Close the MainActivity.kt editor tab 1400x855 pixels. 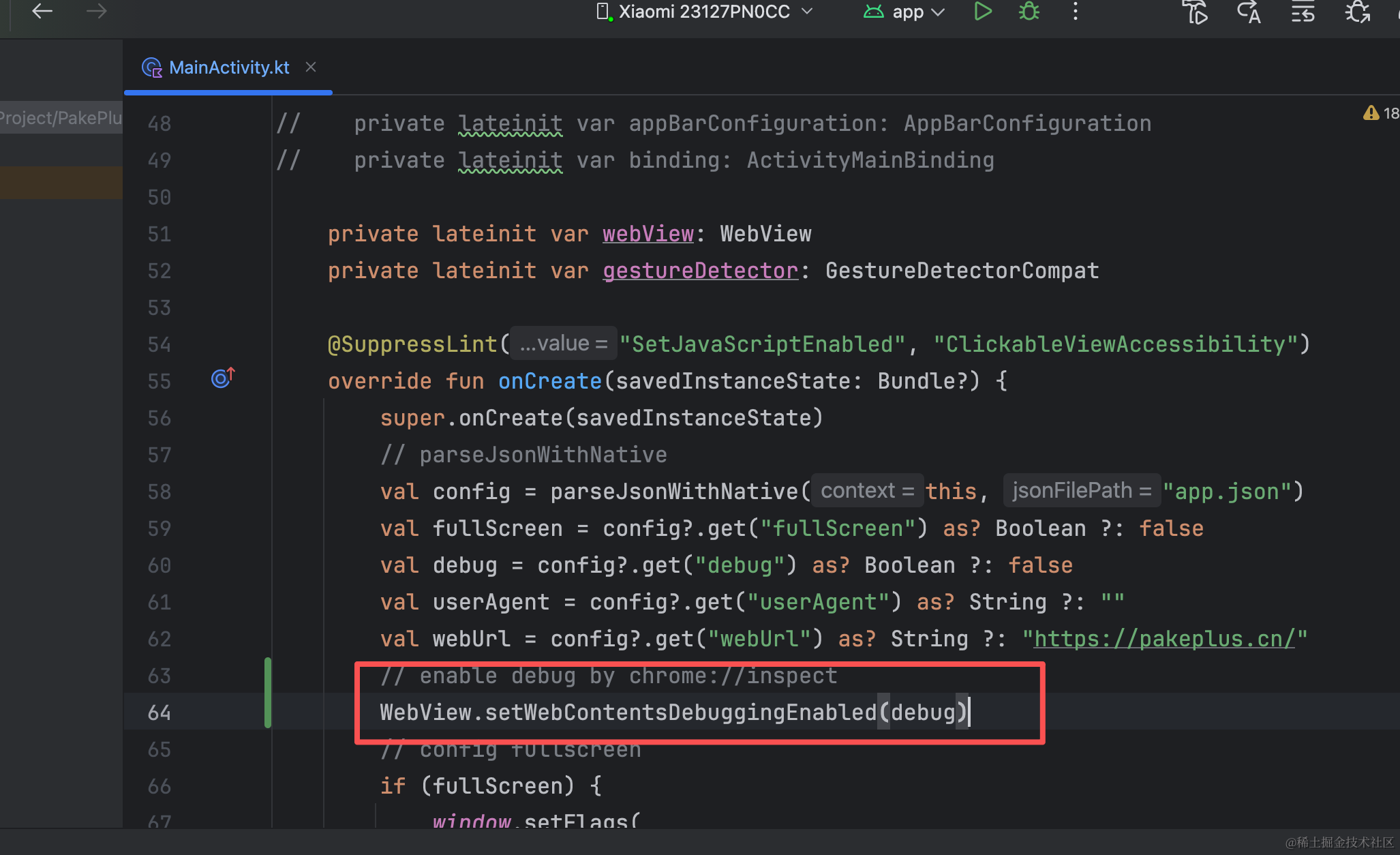[311, 67]
